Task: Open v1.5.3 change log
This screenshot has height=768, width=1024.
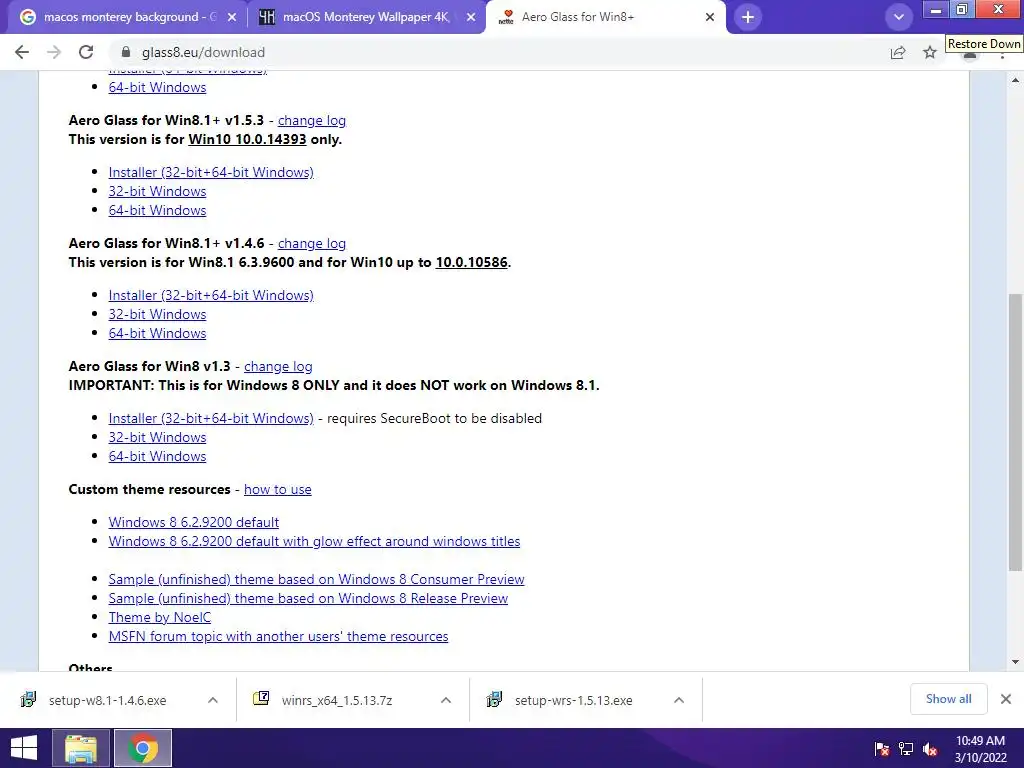Action: [312, 120]
